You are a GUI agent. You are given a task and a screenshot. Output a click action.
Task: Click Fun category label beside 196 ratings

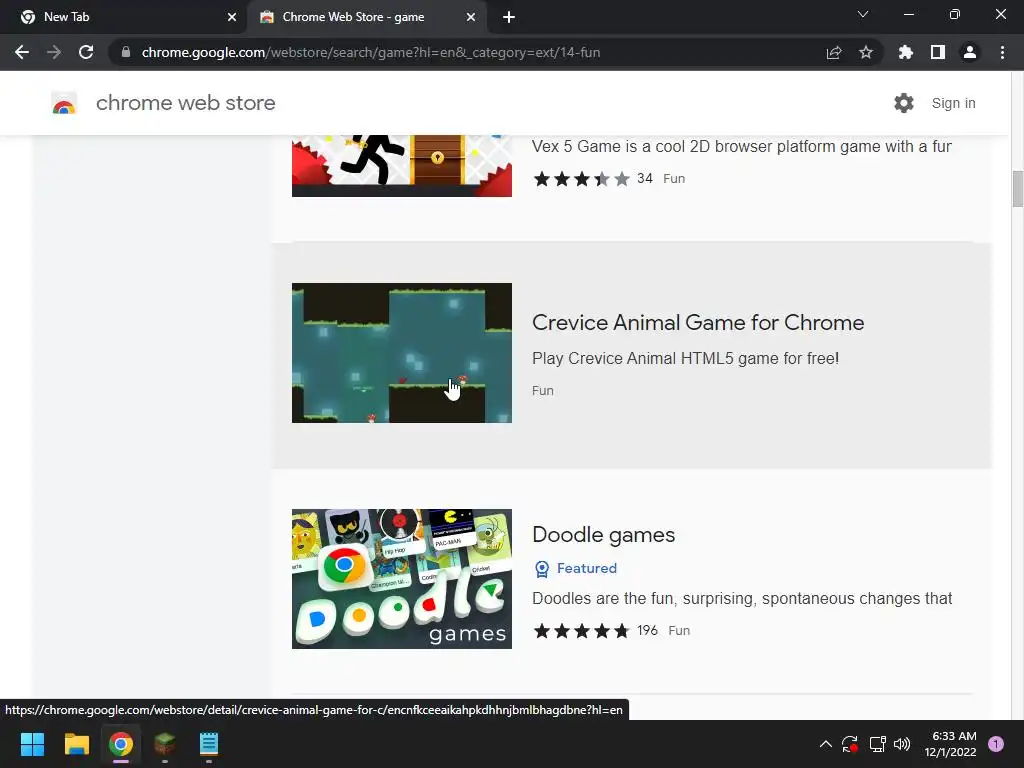pyautogui.click(x=679, y=631)
